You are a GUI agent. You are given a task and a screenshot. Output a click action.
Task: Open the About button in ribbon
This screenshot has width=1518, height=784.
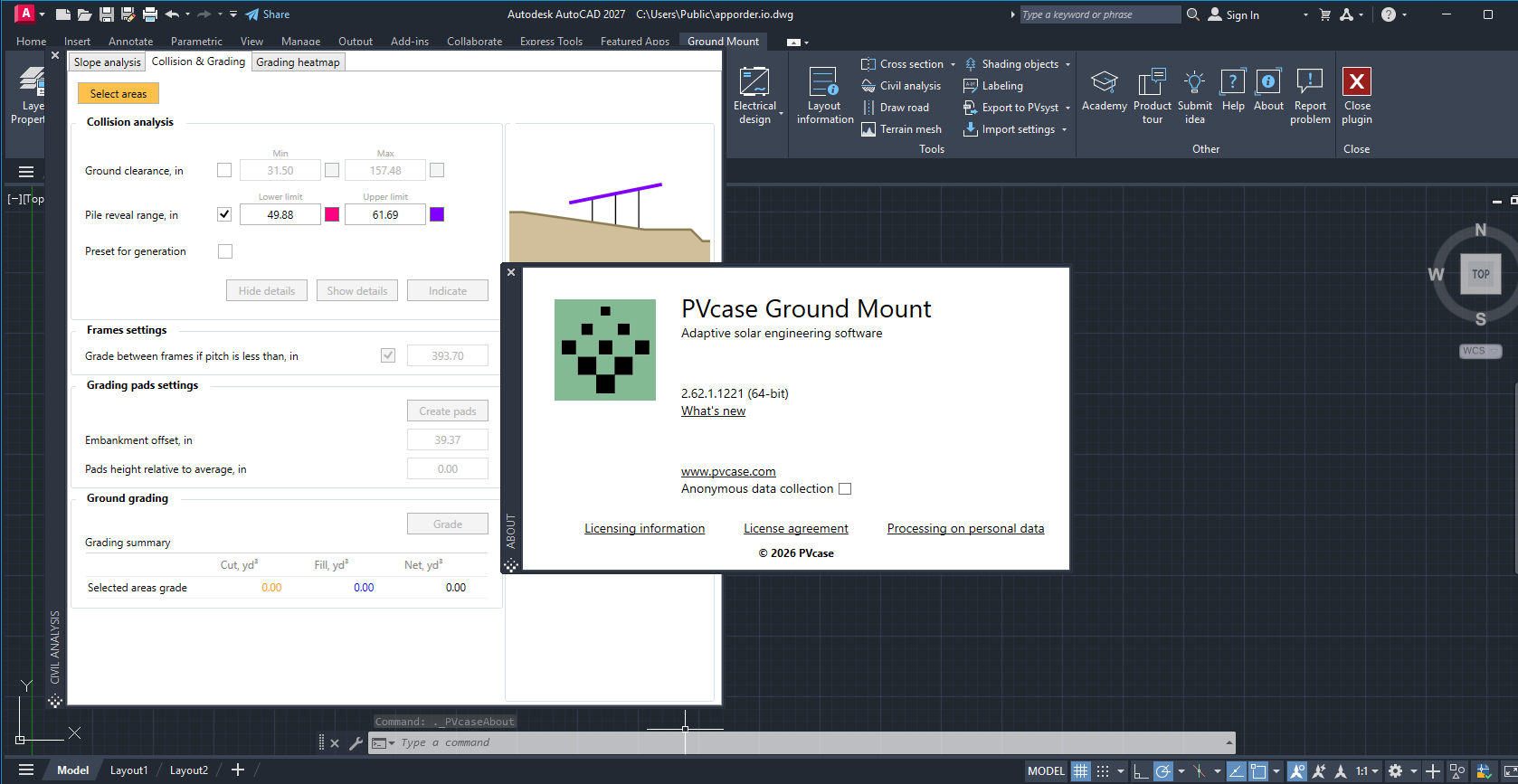(x=1268, y=90)
